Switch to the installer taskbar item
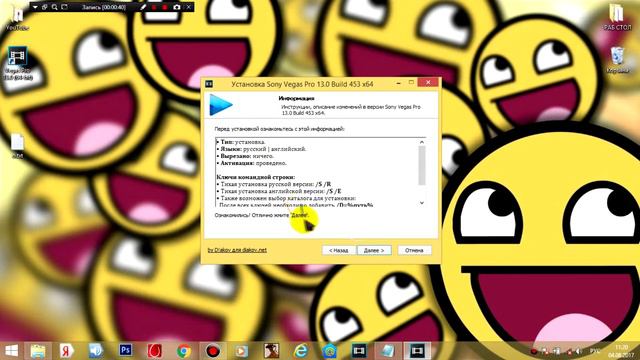The width and height of the screenshot is (640, 360). pyautogui.click(x=417, y=351)
